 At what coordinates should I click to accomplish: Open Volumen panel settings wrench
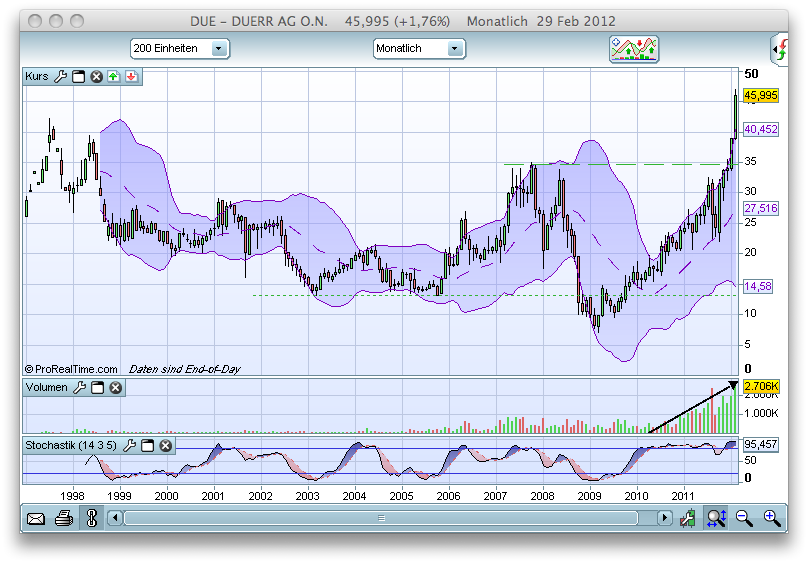coord(79,387)
